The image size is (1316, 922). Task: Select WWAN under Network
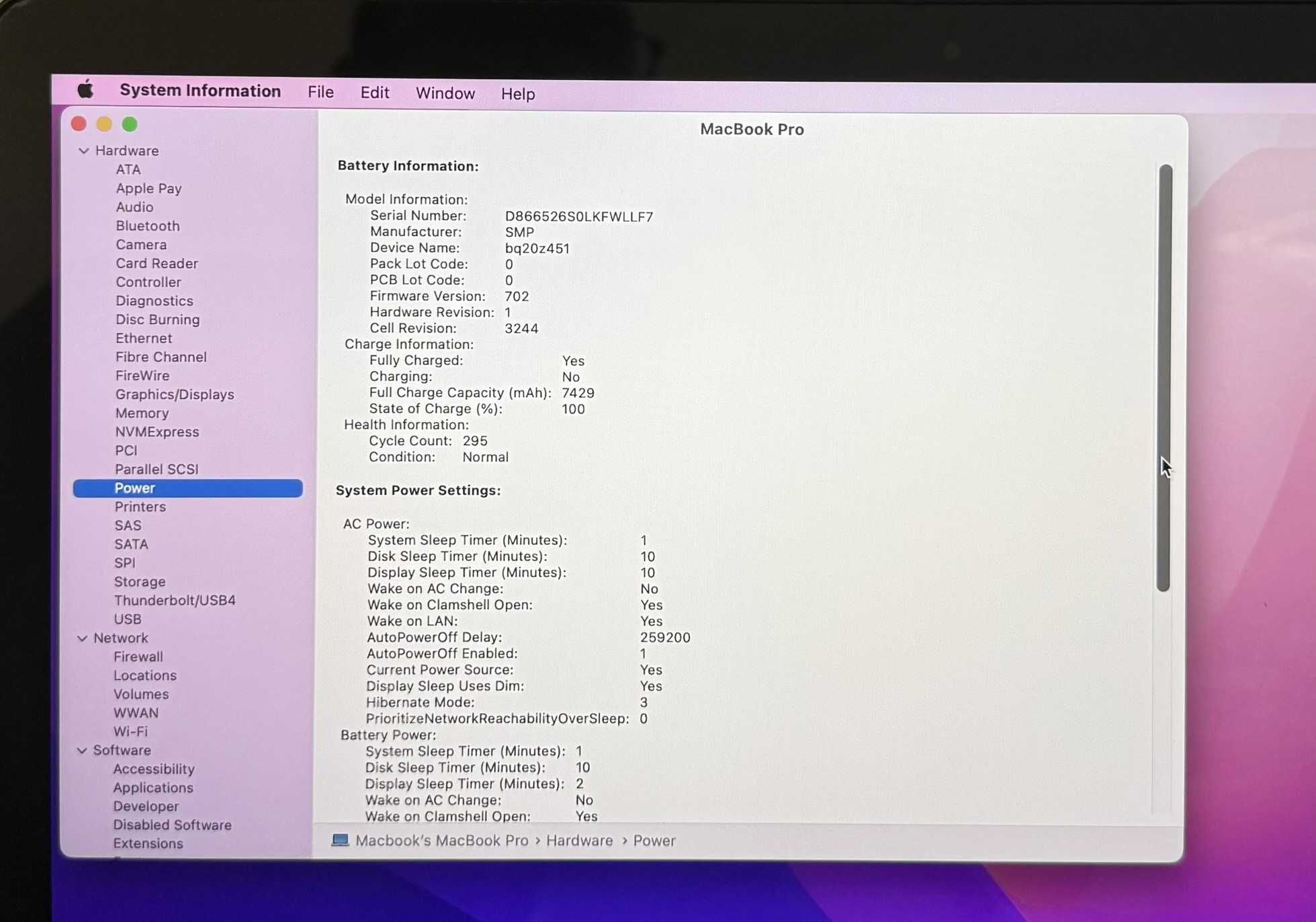(136, 713)
